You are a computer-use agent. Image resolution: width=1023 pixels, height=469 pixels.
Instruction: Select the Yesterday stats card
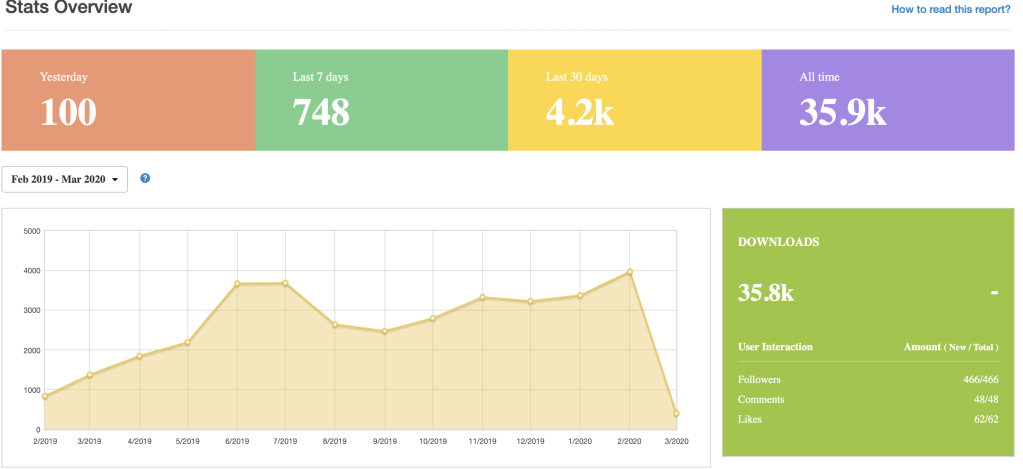(128, 100)
